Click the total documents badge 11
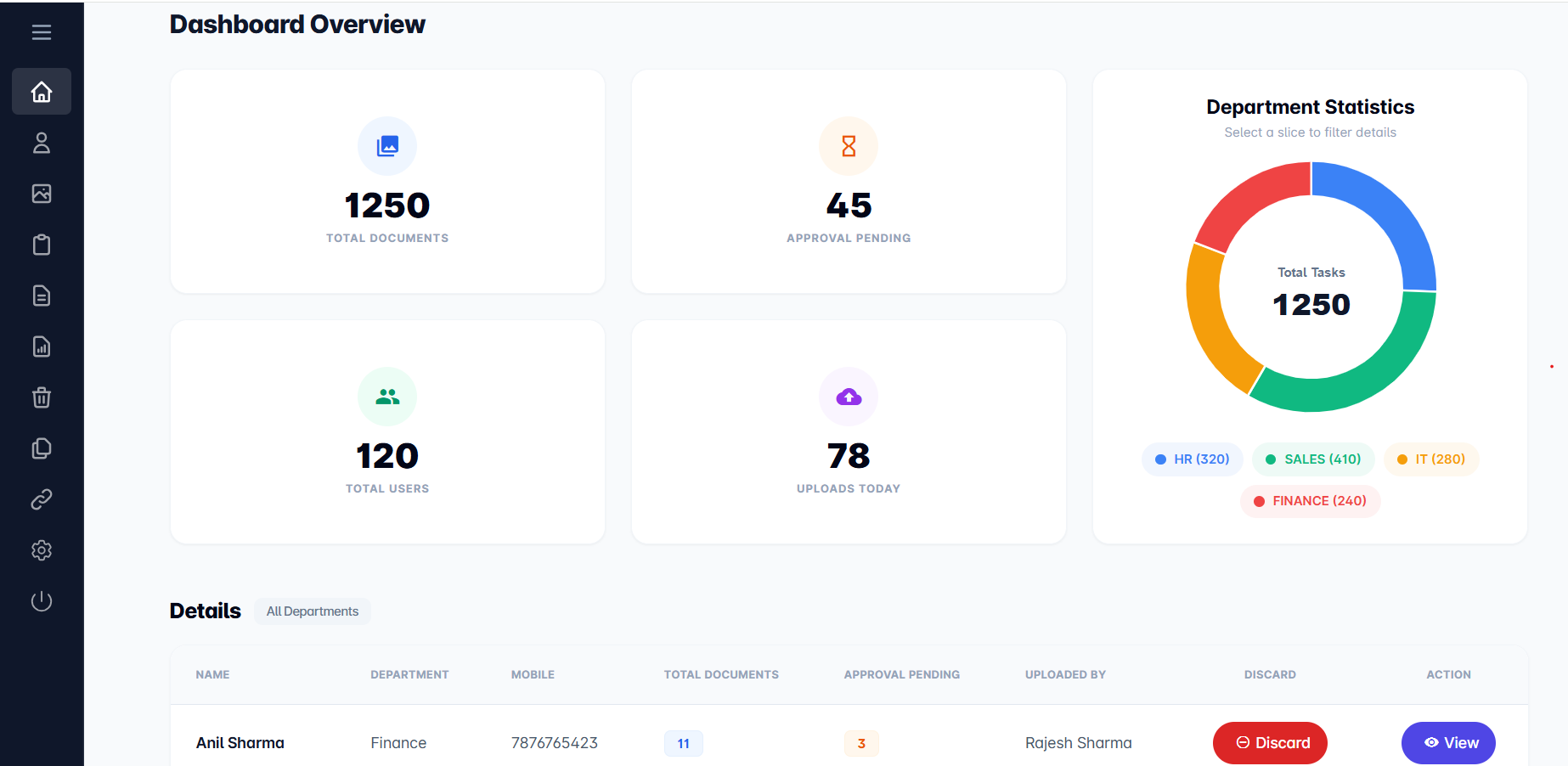Image resolution: width=1568 pixels, height=766 pixels. (x=684, y=744)
